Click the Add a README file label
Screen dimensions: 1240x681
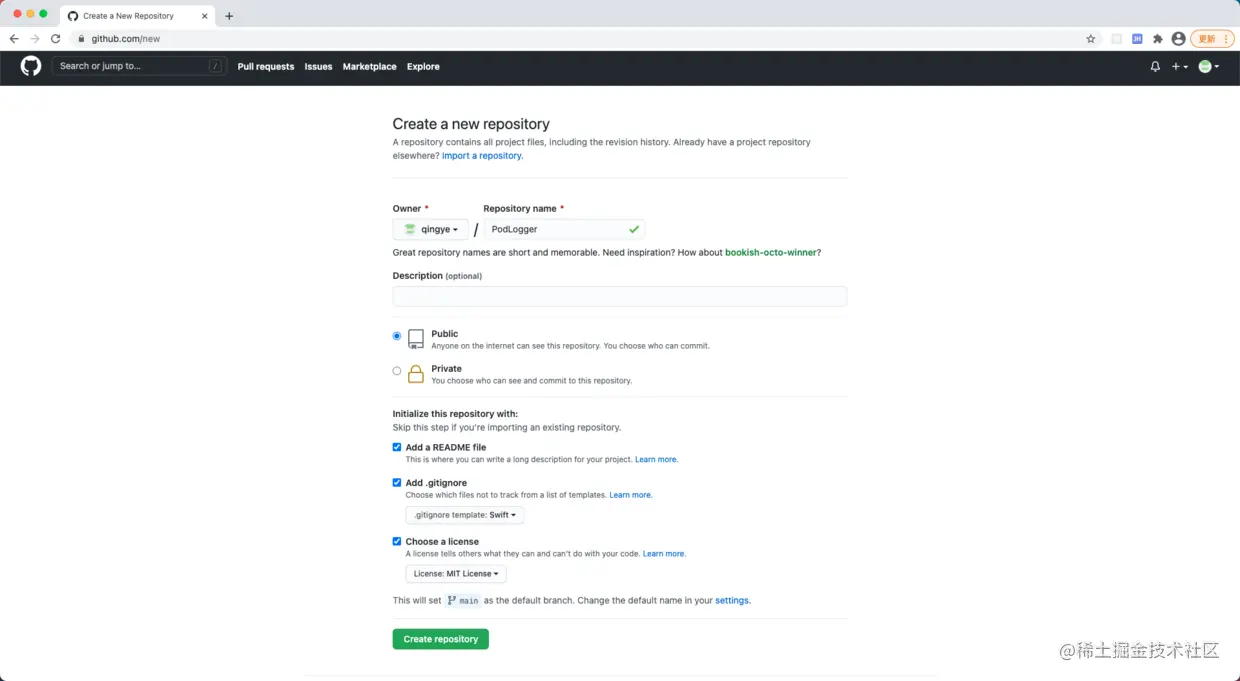(x=446, y=448)
